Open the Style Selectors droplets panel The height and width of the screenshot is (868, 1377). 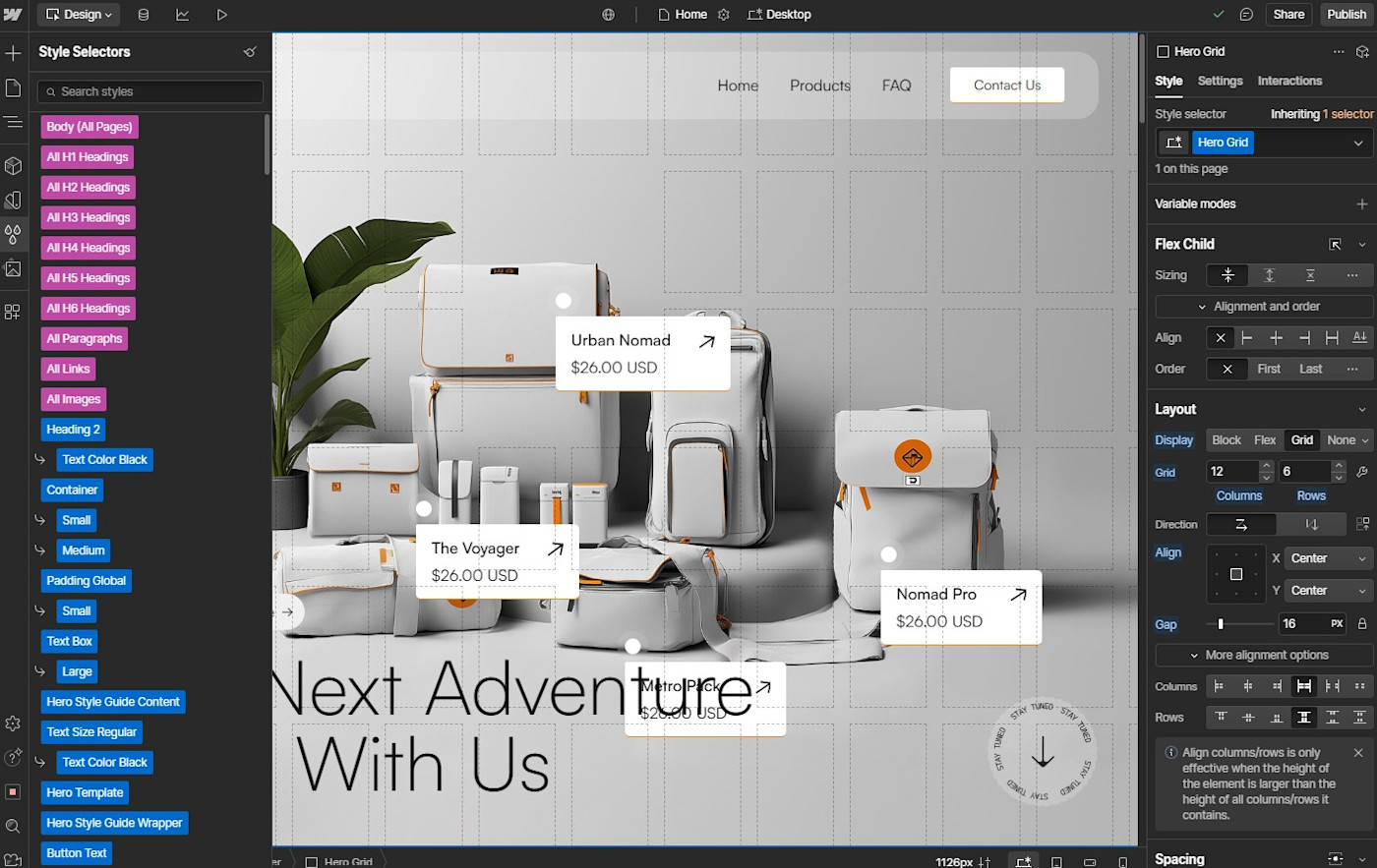13,234
